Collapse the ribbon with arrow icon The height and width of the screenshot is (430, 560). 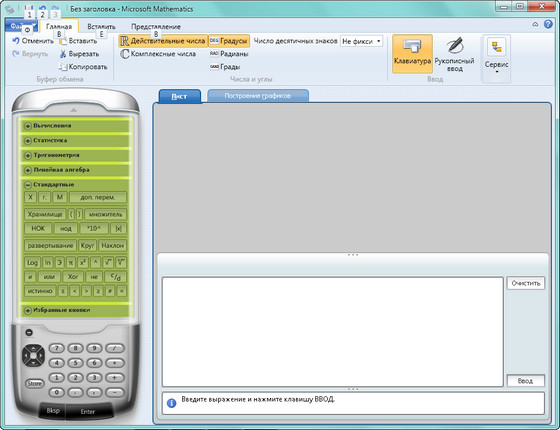[x=535, y=24]
